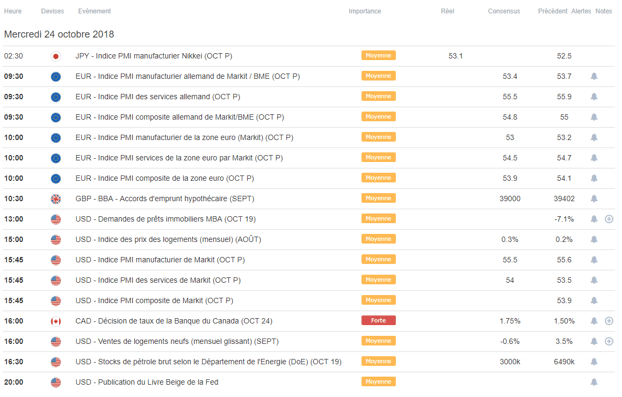
Task: Open EUR PMI manufacturier allemand Markit/BME event
Action: pyautogui.click(x=188, y=76)
